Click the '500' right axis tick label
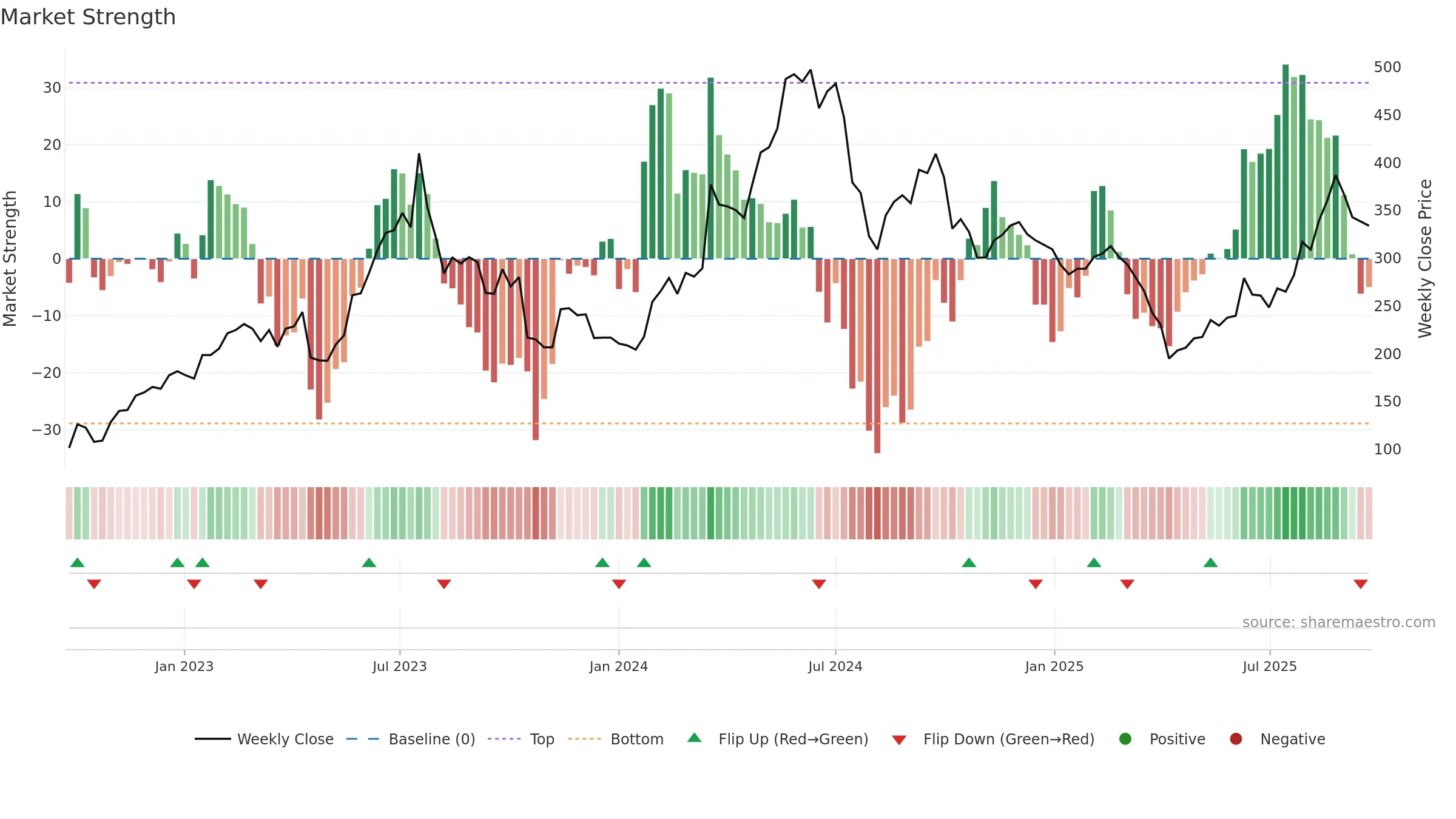Screen dimensions: 1456x819 point(1387,67)
